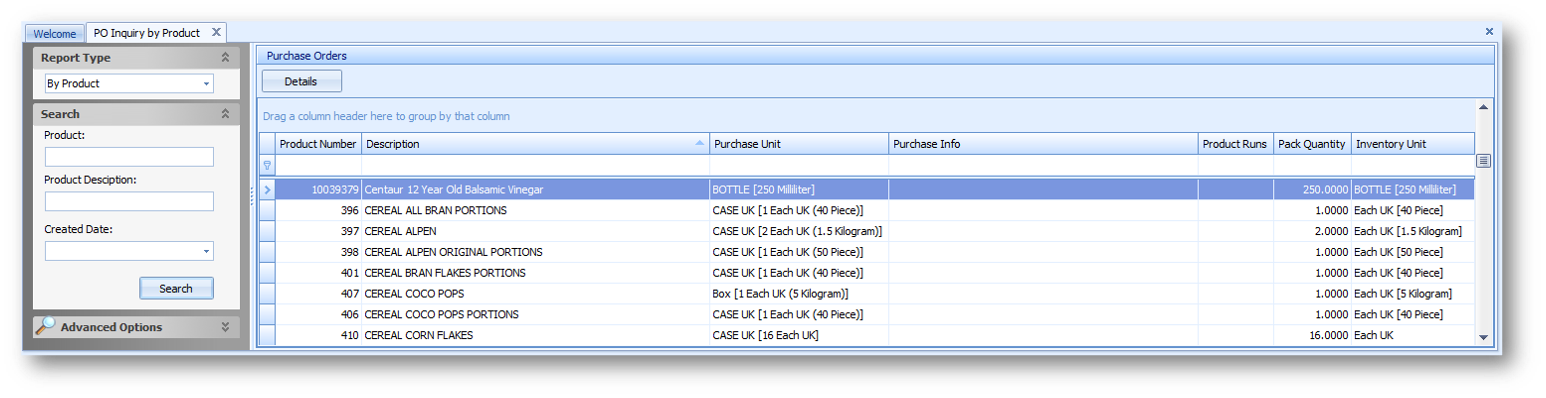Sort by Product Number column header
Viewport: 1546px width, 398px height.
tap(318, 144)
